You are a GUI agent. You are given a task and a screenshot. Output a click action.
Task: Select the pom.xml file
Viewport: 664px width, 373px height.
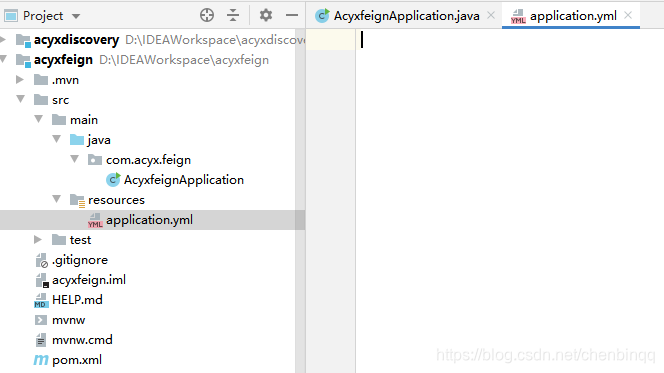pyautogui.click(x=77, y=360)
